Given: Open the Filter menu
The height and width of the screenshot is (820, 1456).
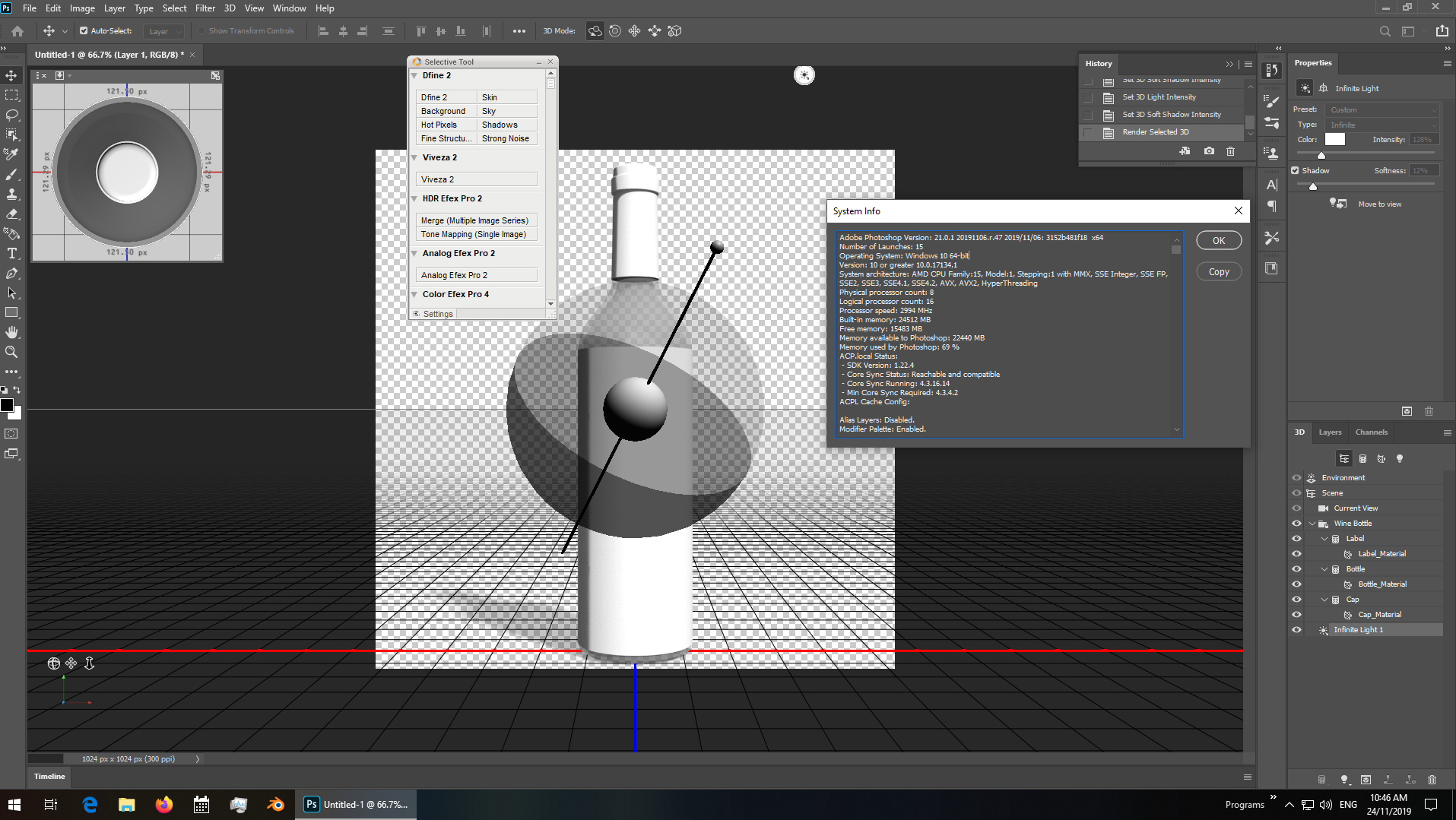Looking at the screenshot, I should click(205, 8).
